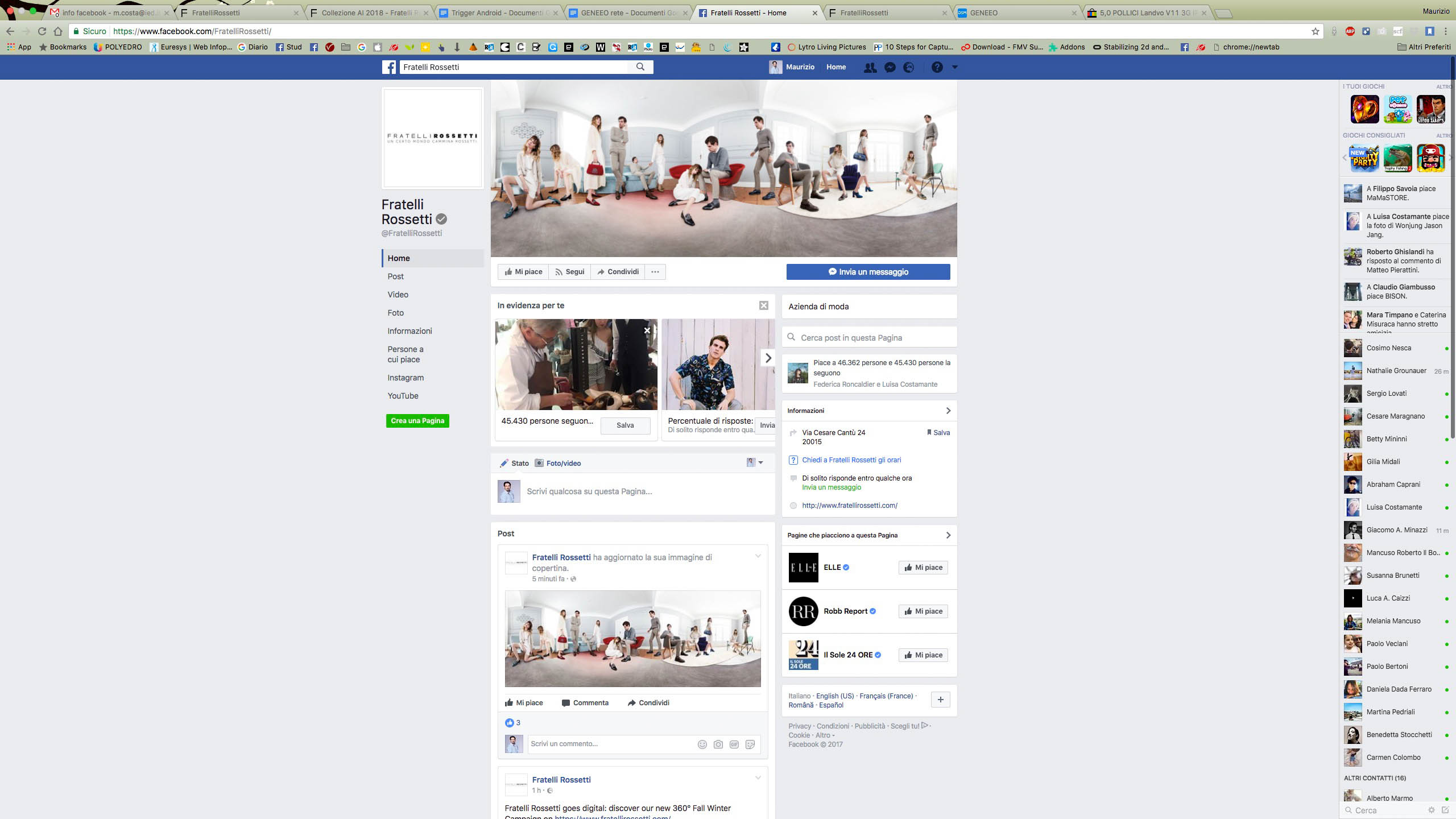Select the Post sidebar item
This screenshot has width=1456, height=819.
click(x=396, y=276)
